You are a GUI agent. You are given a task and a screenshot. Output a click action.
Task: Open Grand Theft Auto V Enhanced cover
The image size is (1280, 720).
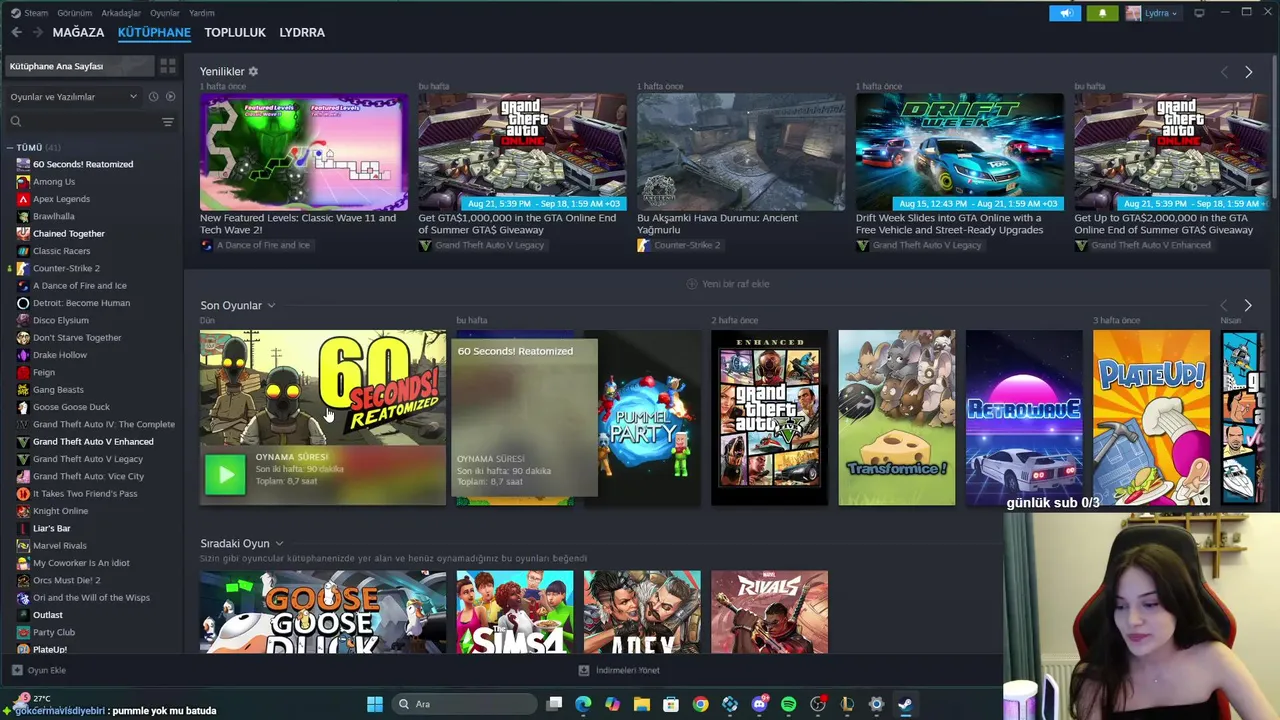[x=769, y=418]
